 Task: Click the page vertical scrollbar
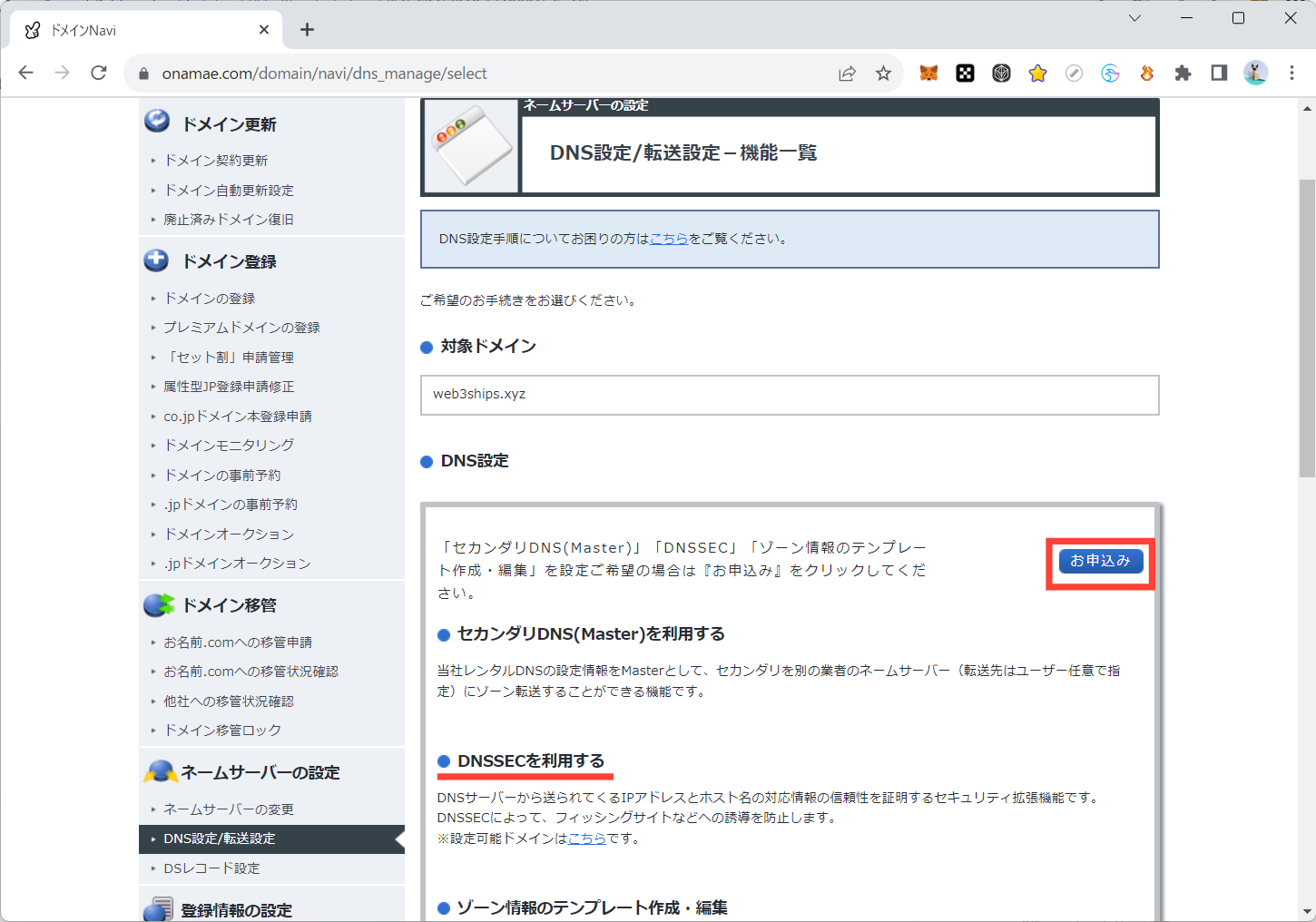click(1306, 327)
